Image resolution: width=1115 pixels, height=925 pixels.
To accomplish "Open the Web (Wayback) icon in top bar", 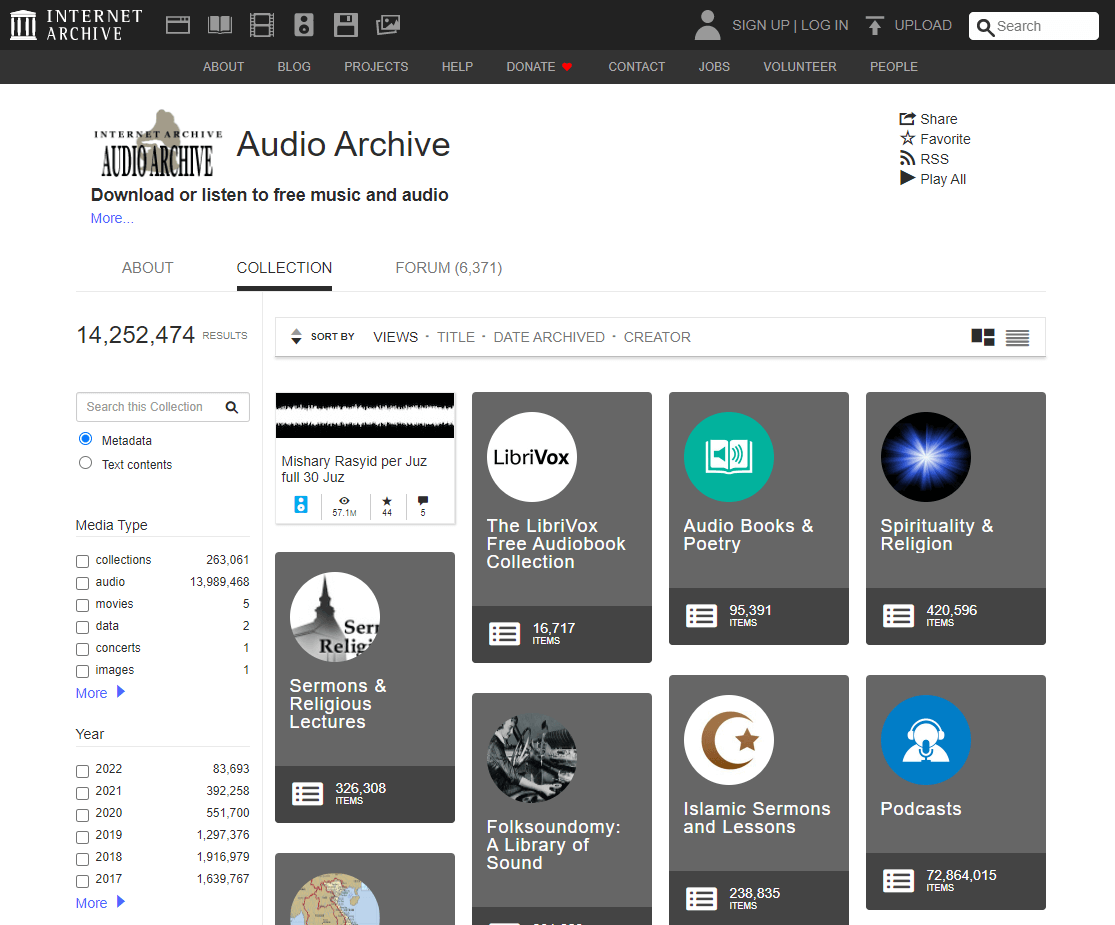I will point(178,26).
